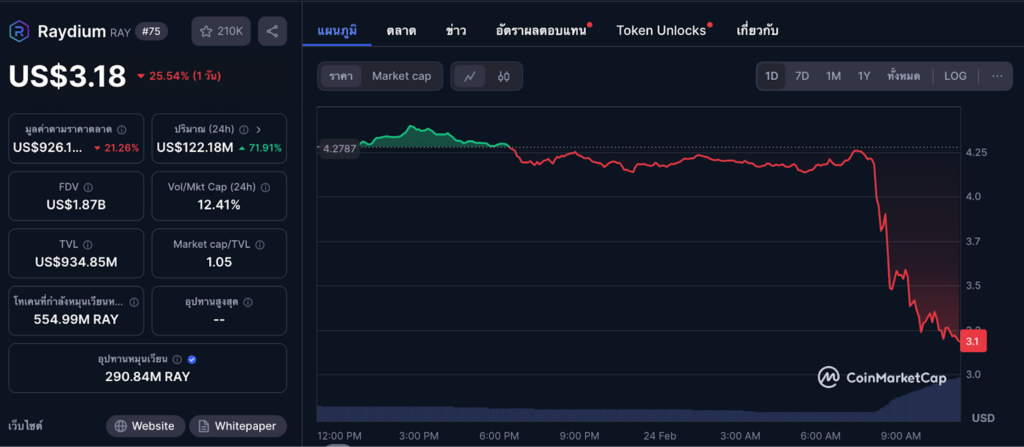Open the Website link button
1024x447 pixels.
145,426
